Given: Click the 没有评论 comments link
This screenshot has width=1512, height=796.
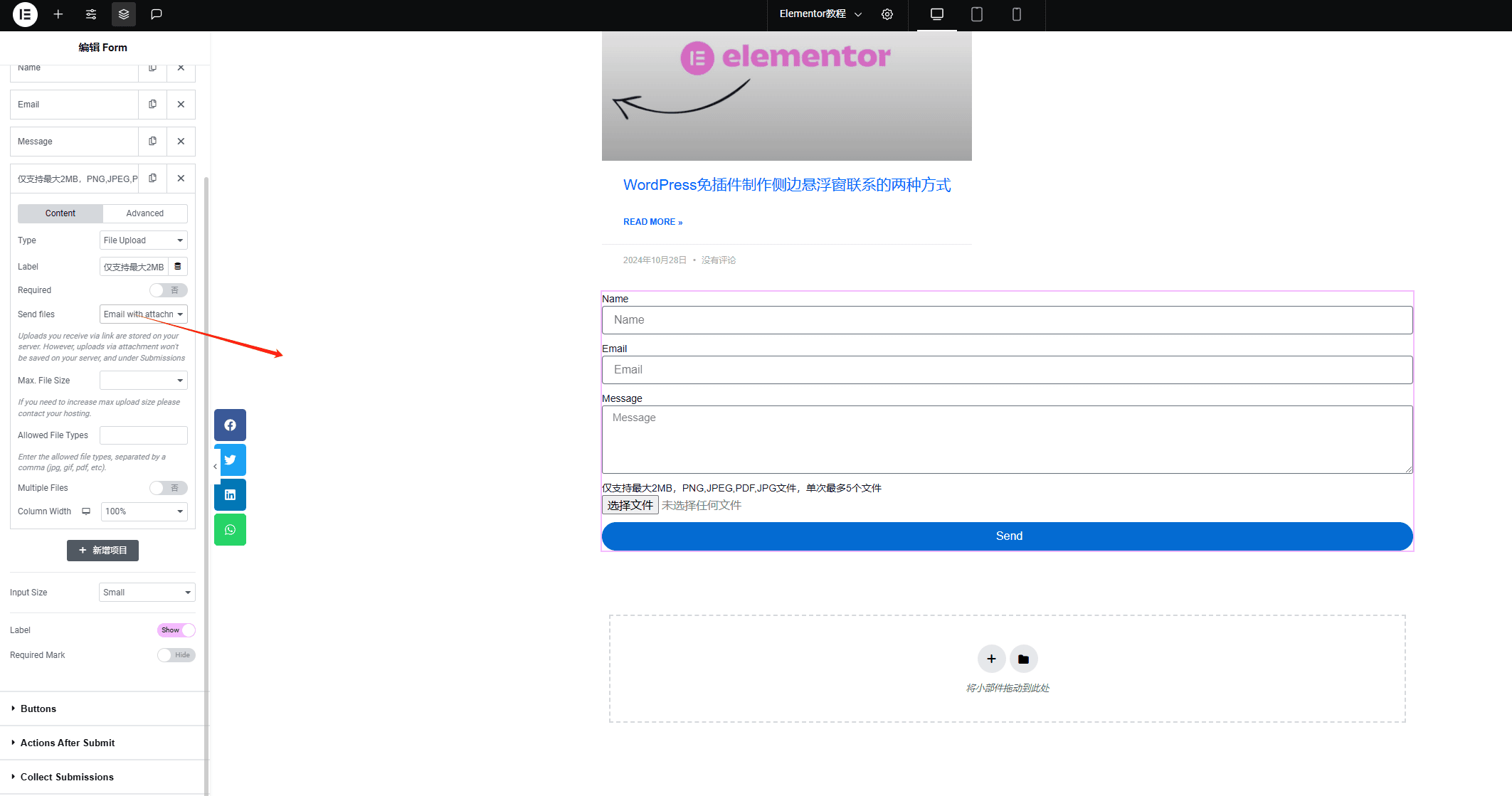Looking at the screenshot, I should 719,260.
